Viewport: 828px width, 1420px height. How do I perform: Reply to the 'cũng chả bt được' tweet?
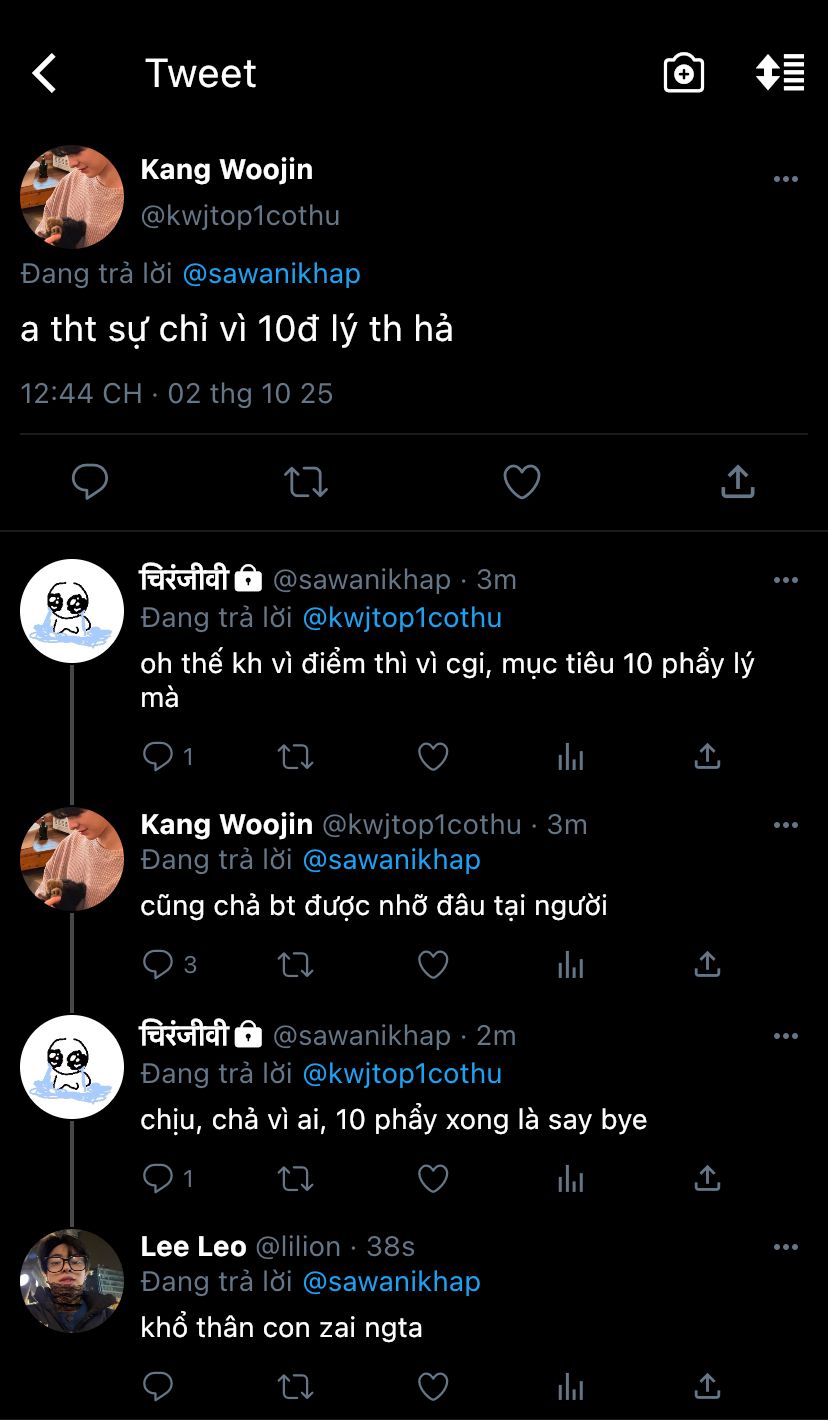pos(158,964)
